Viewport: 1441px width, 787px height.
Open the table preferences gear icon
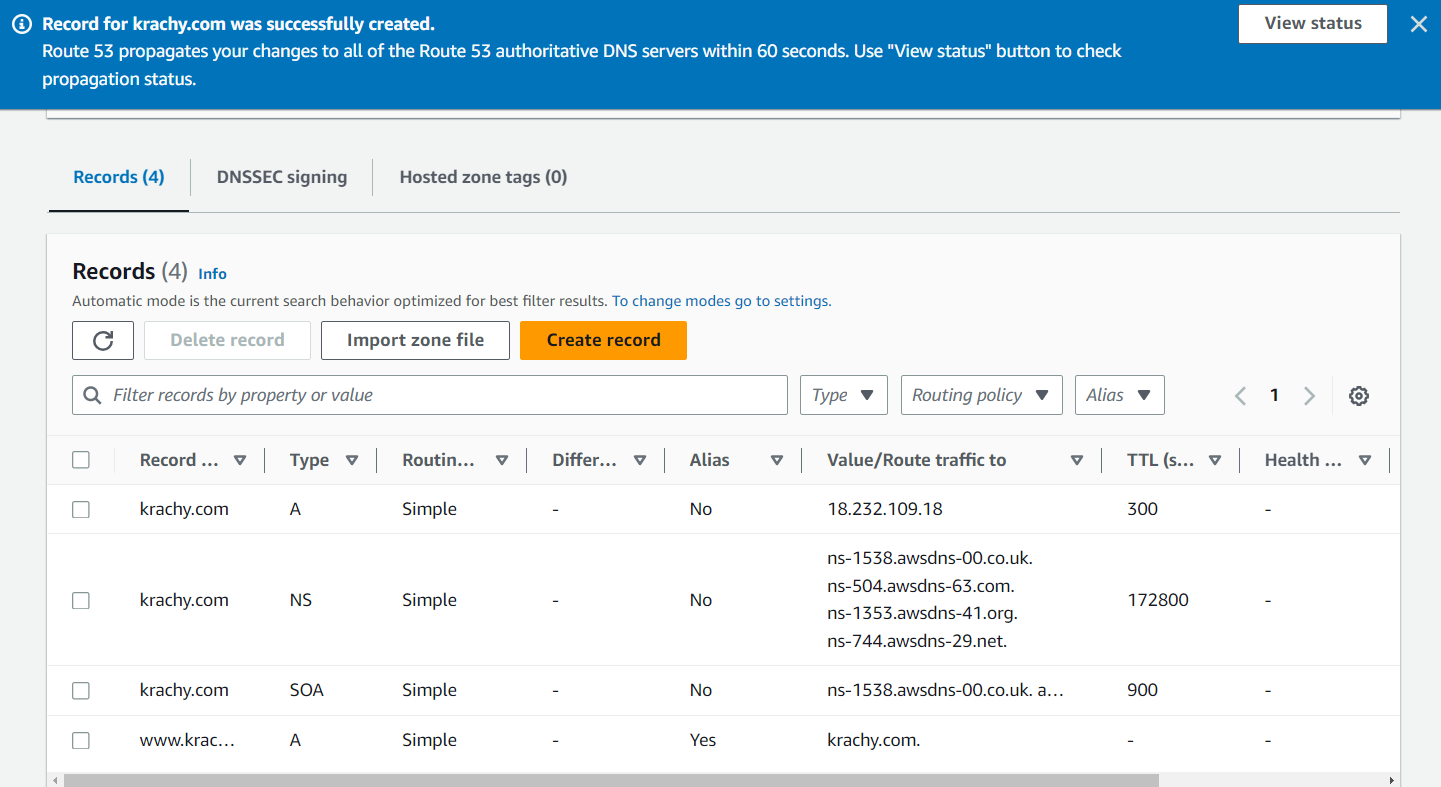pyautogui.click(x=1358, y=396)
